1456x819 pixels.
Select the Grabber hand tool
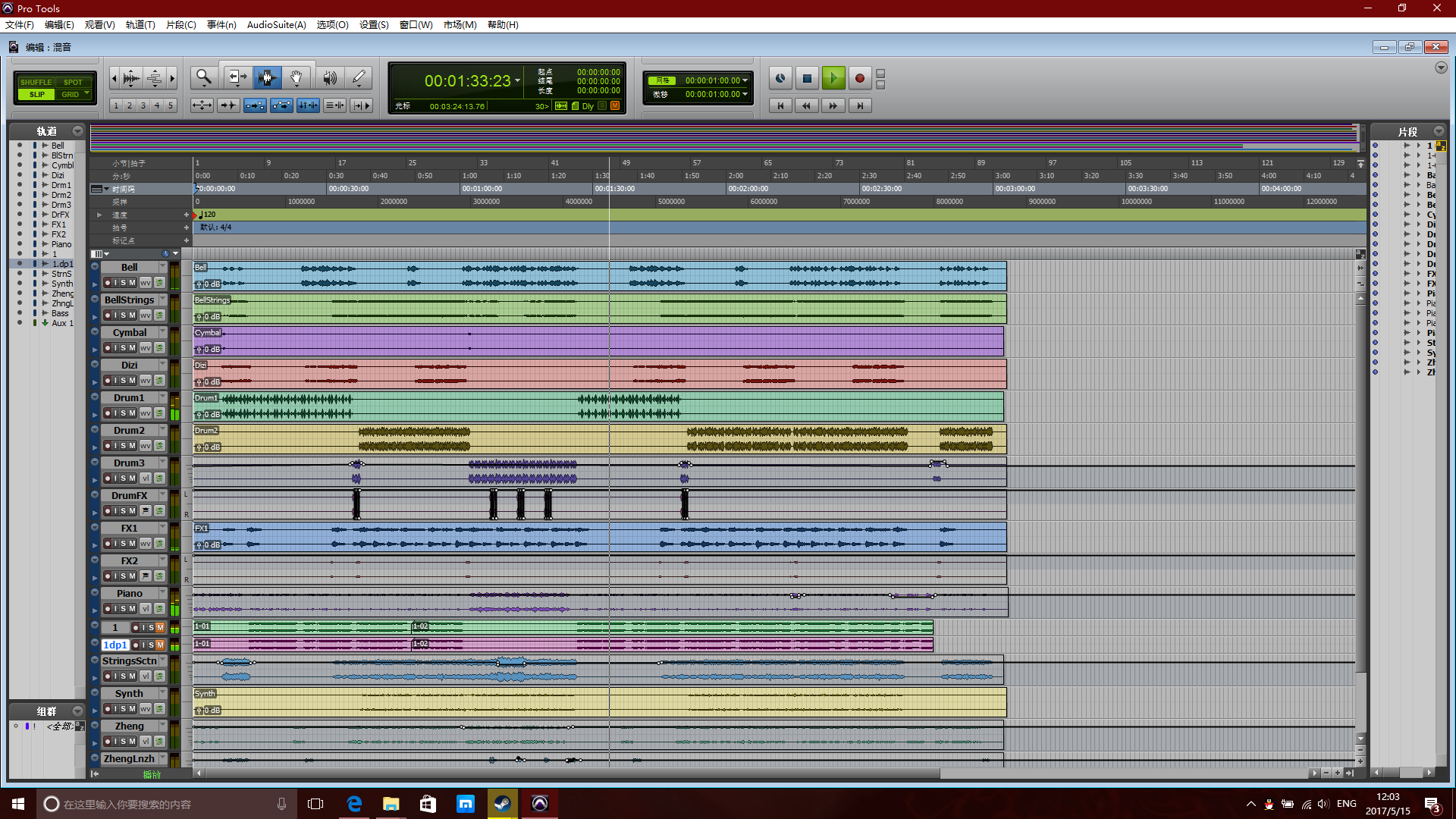pyautogui.click(x=297, y=77)
